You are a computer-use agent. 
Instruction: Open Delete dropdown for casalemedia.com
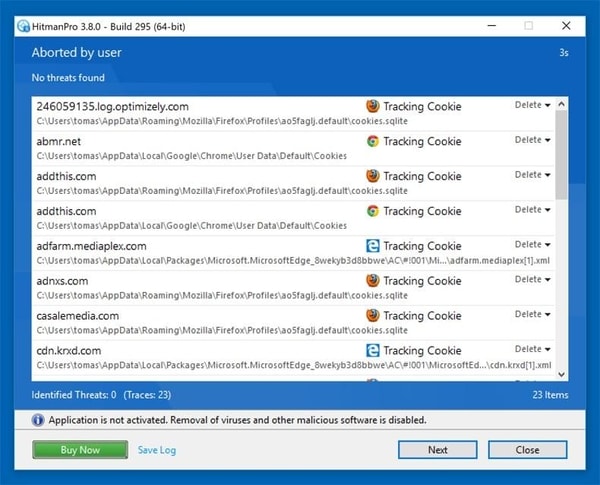pyautogui.click(x=532, y=315)
